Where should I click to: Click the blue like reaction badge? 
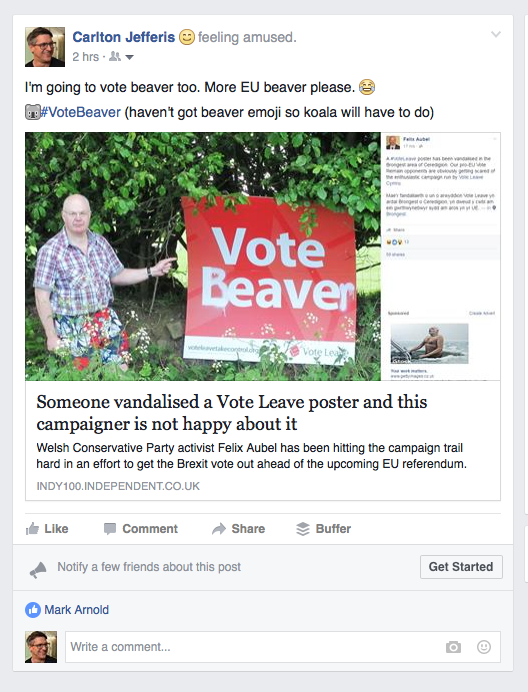(x=33, y=610)
